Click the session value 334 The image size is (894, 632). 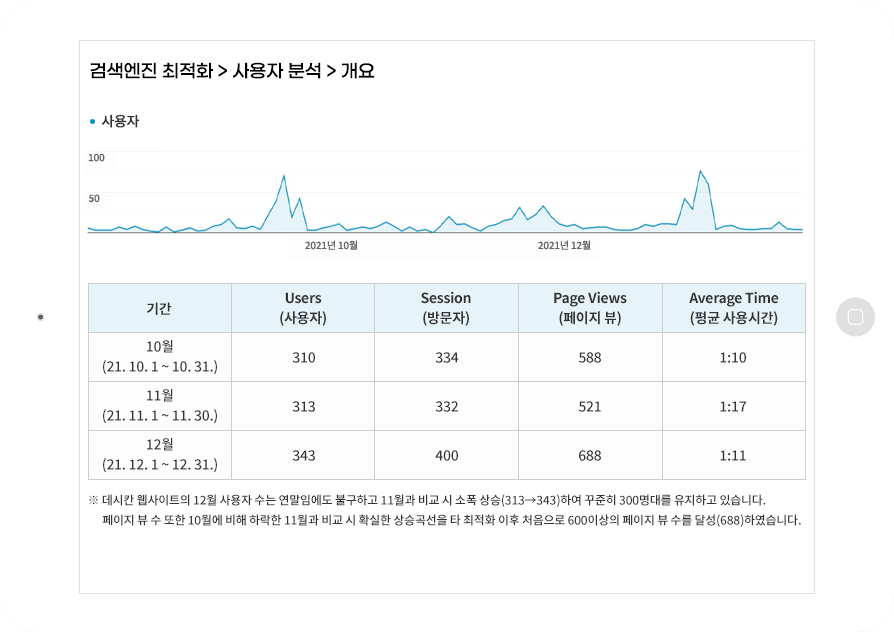click(x=446, y=358)
